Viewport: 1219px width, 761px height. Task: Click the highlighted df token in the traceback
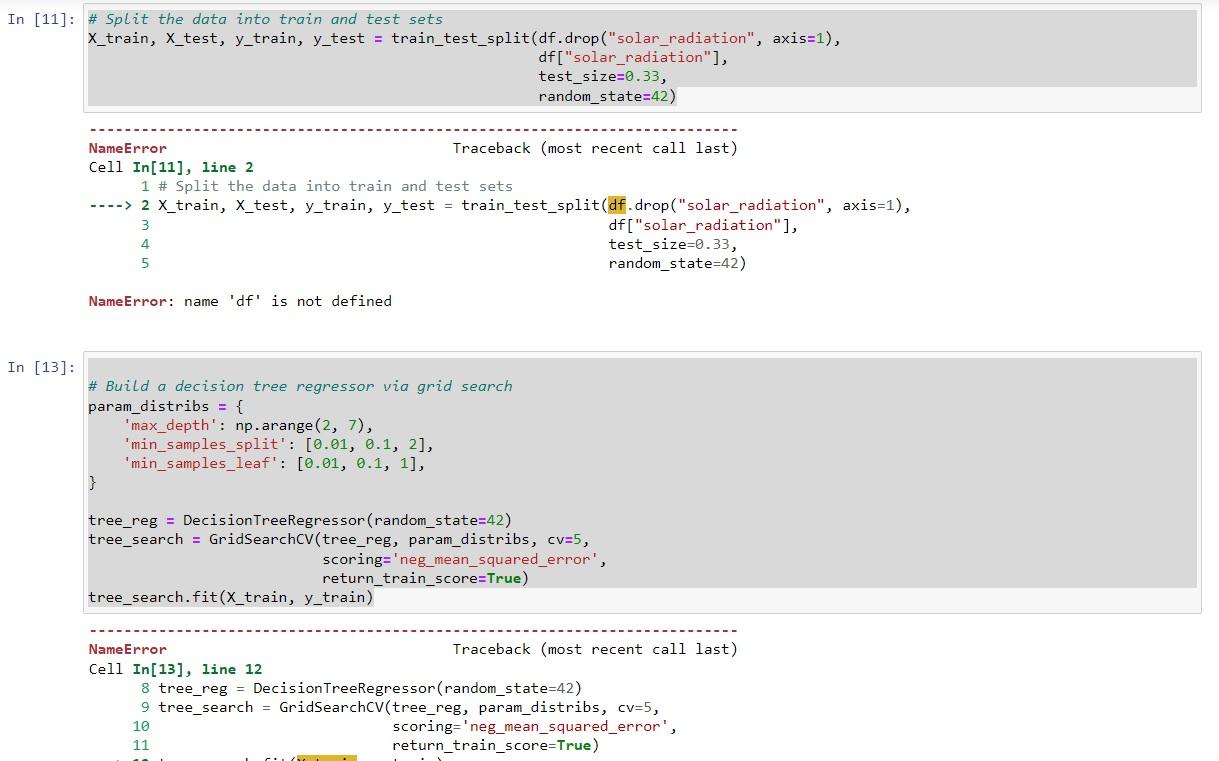[616, 205]
